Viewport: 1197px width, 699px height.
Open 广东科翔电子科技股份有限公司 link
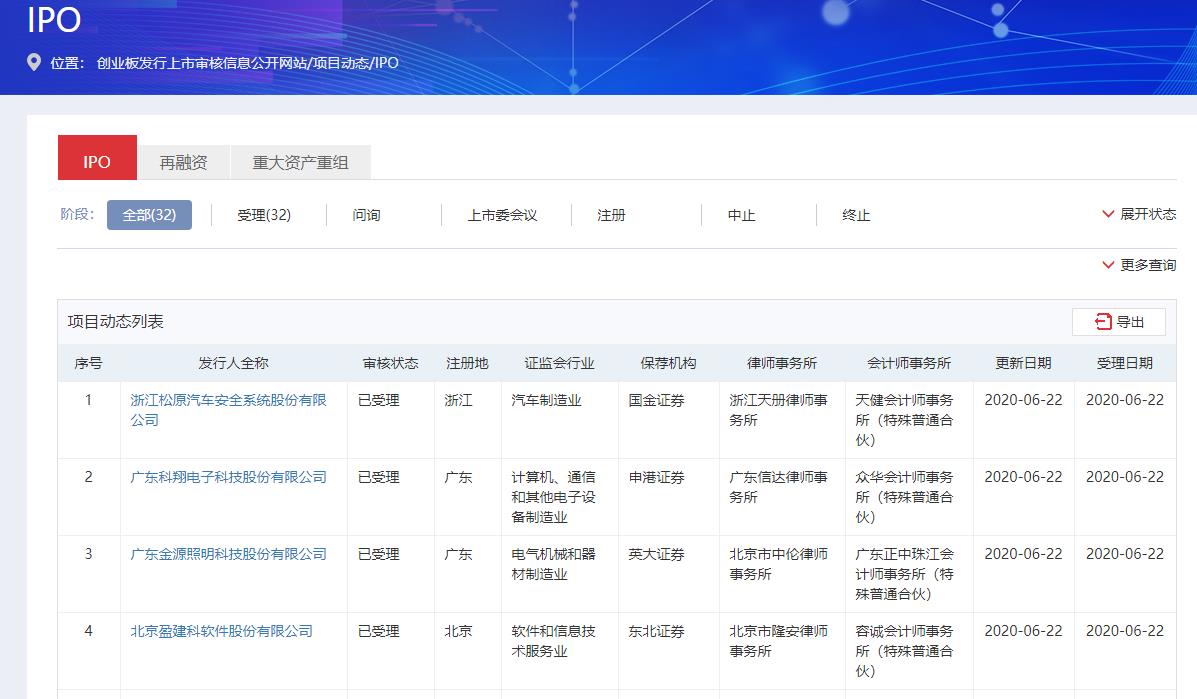point(228,477)
